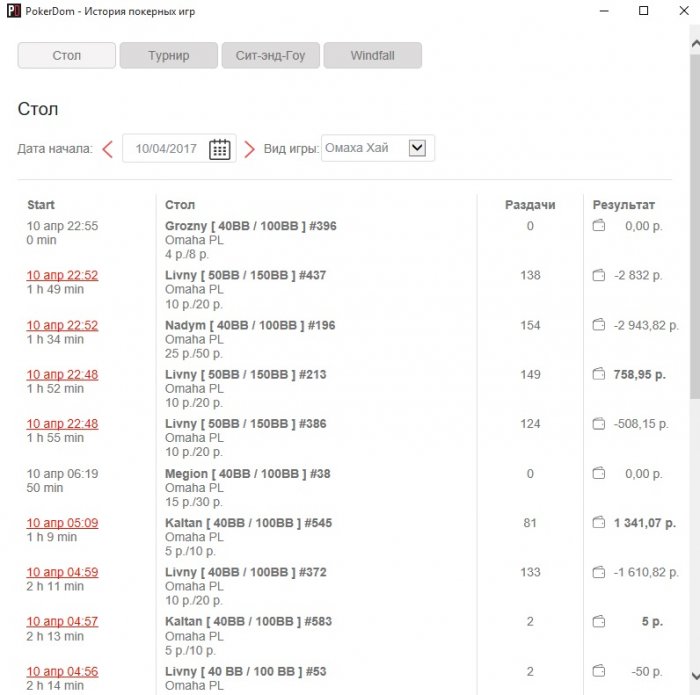Click the scrollbar down arrow
The height and width of the screenshot is (695, 700).
click(x=695, y=675)
